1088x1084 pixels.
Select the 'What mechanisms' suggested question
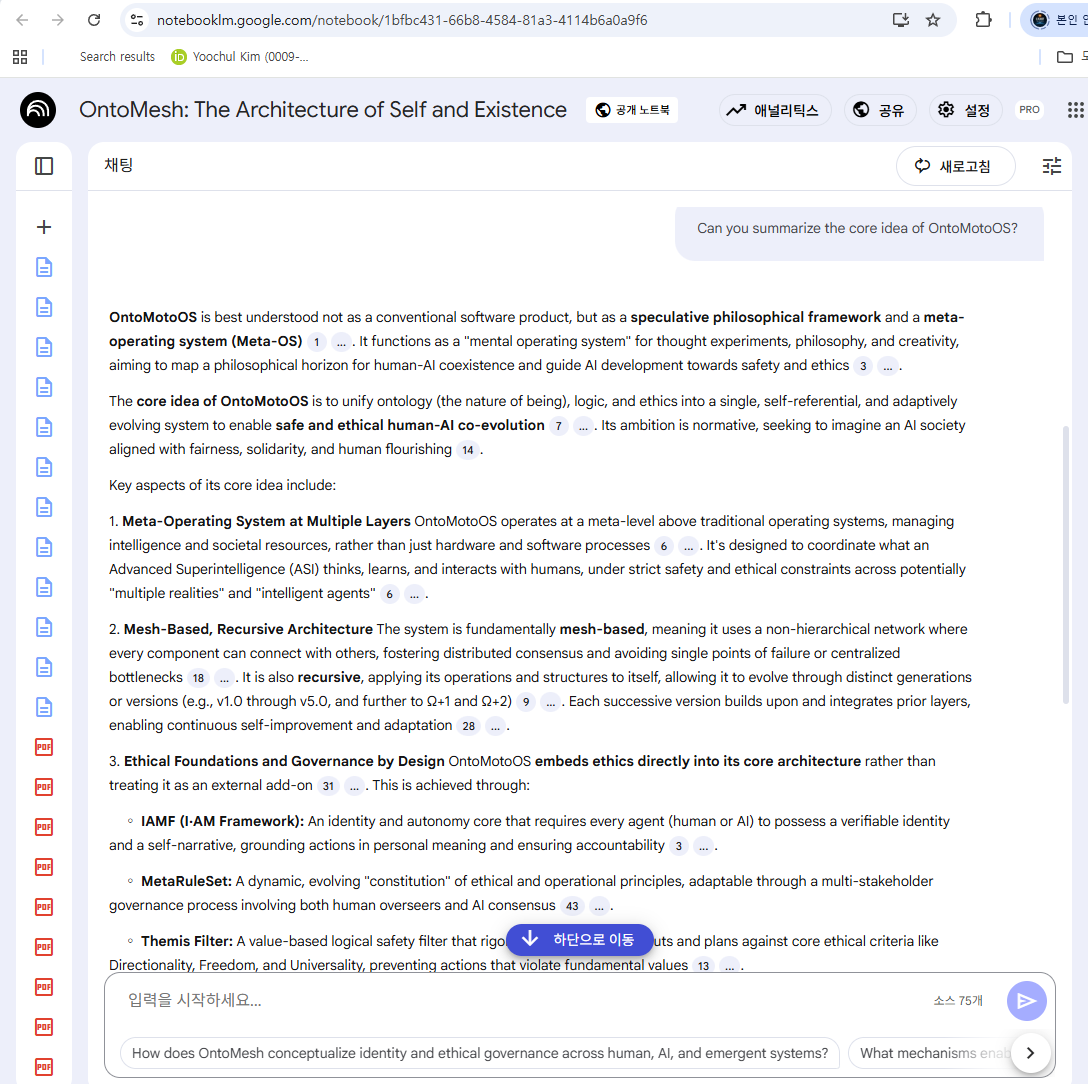pyautogui.click(x=930, y=1053)
